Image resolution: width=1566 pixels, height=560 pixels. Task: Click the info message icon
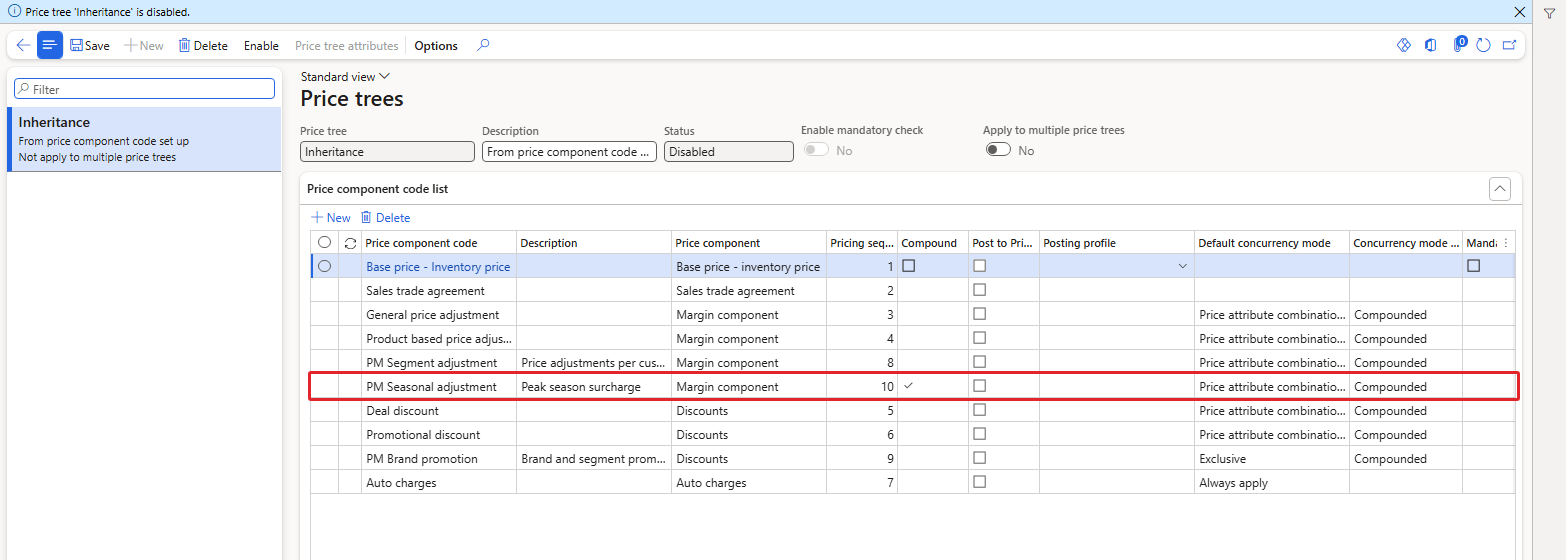click(x=15, y=12)
